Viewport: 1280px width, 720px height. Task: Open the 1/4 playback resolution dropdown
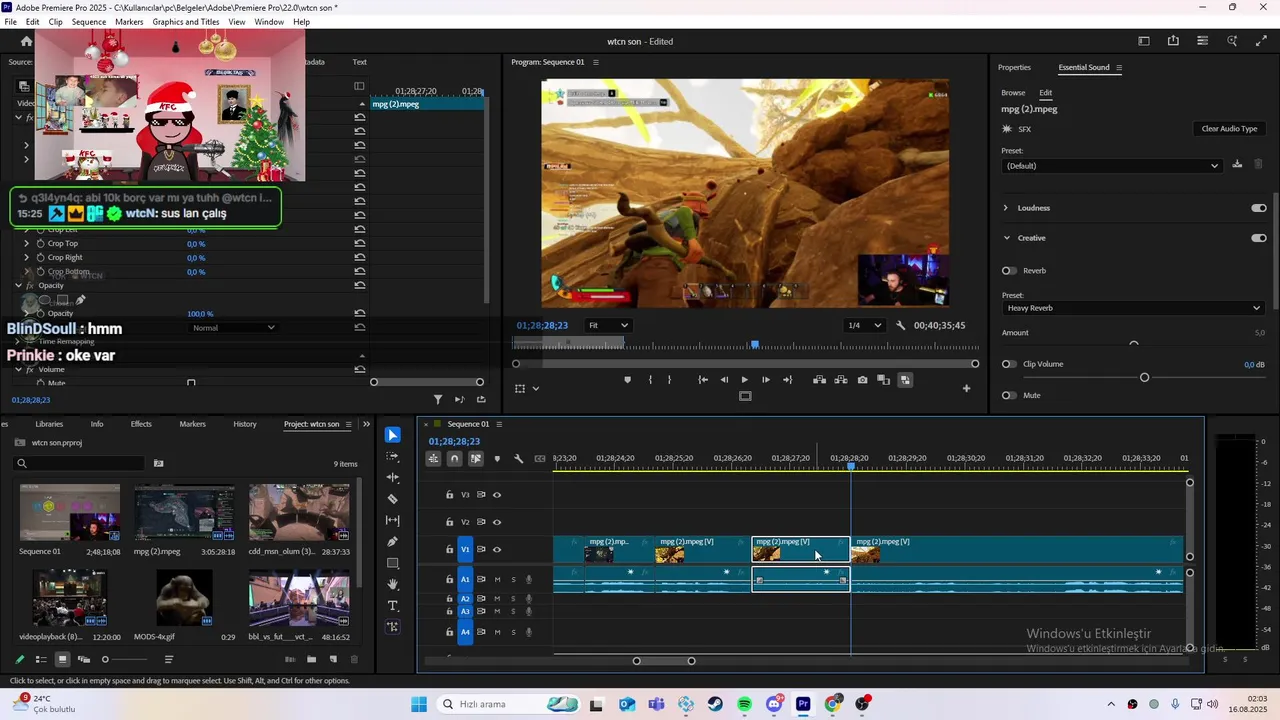pos(865,325)
